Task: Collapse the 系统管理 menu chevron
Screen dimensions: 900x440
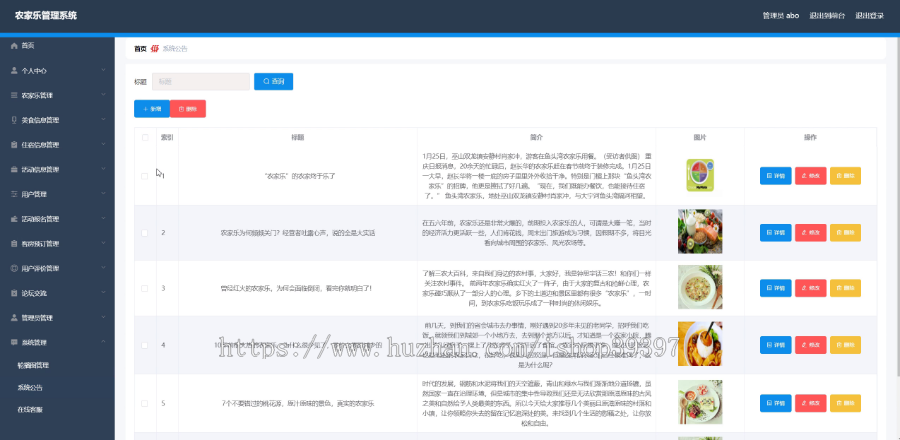Action: (103, 342)
